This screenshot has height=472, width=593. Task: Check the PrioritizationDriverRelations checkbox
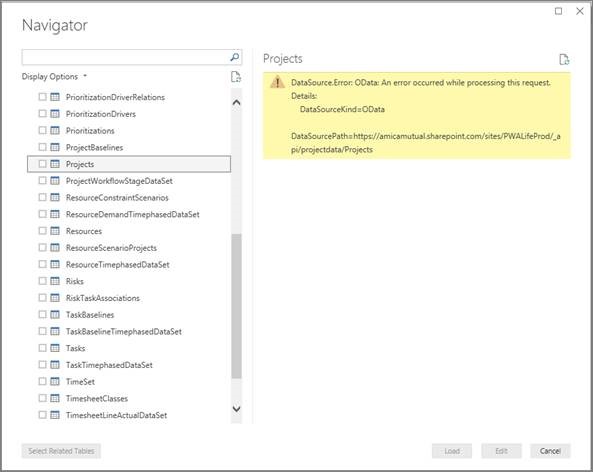[x=42, y=97]
